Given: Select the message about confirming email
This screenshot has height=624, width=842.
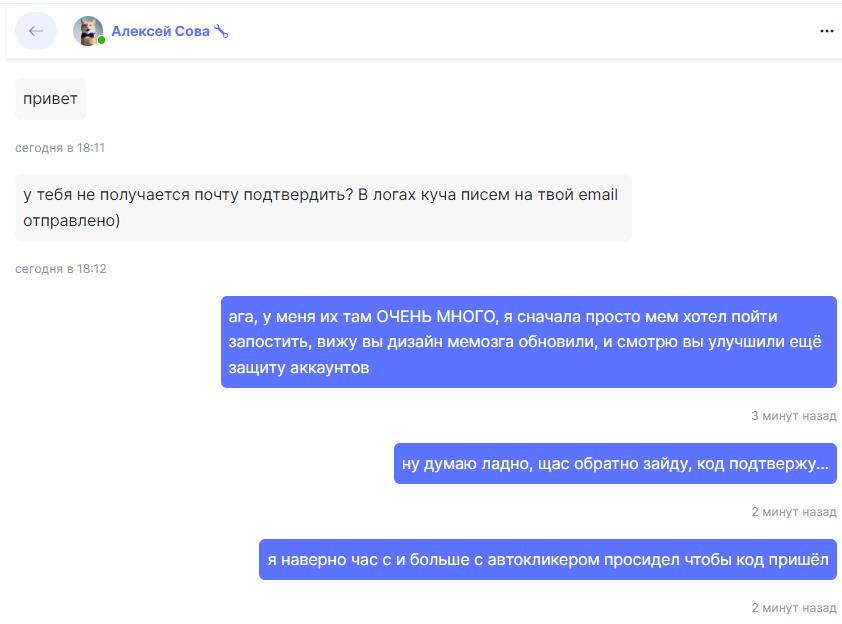Looking at the screenshot, I should coord(323,207).
